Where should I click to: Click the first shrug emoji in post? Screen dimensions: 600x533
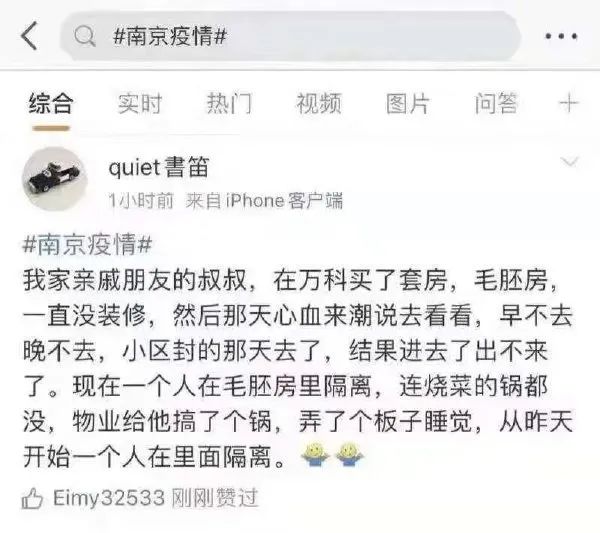(315, 455)
